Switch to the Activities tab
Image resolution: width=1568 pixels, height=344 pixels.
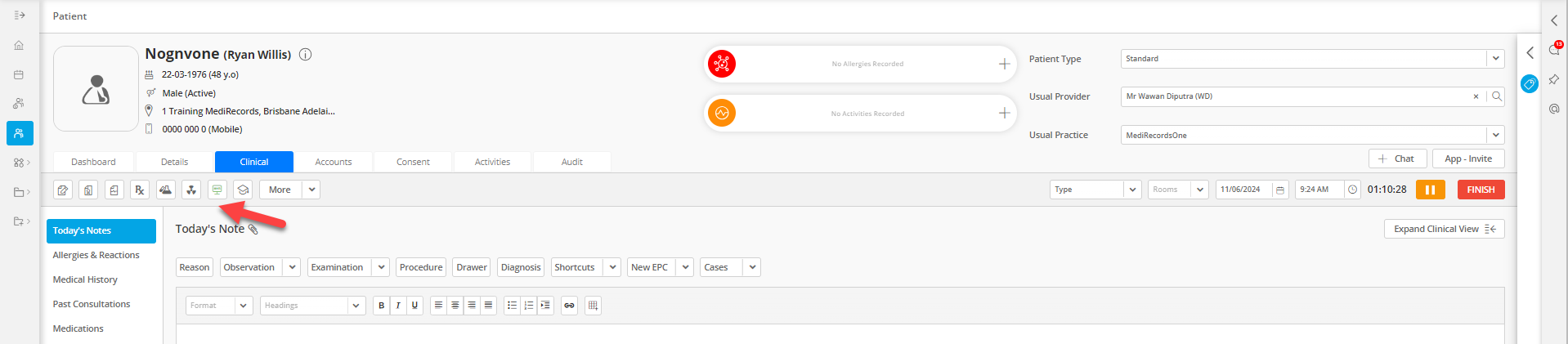point(492,162)
